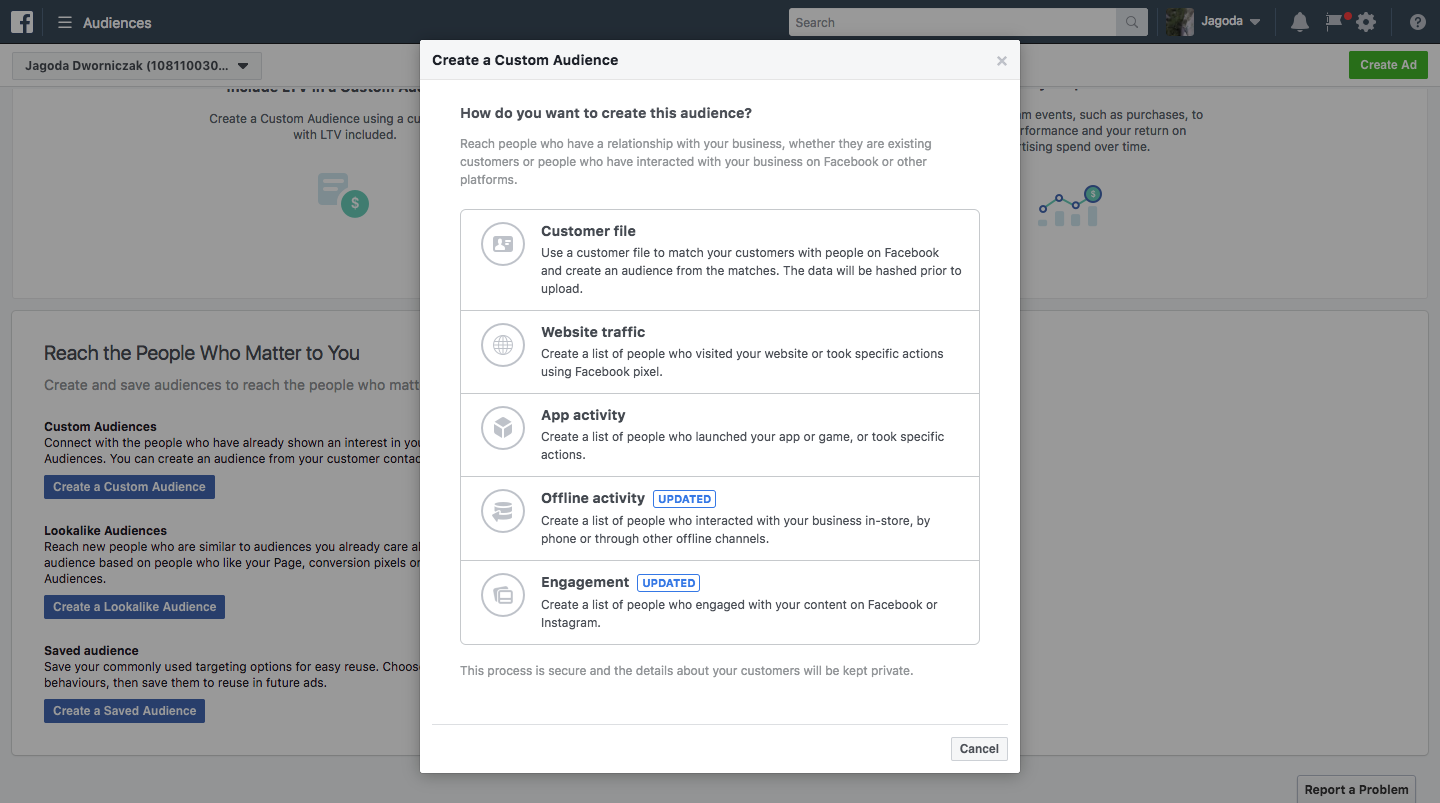Click the green Create Ad button

pos(1387,65)
